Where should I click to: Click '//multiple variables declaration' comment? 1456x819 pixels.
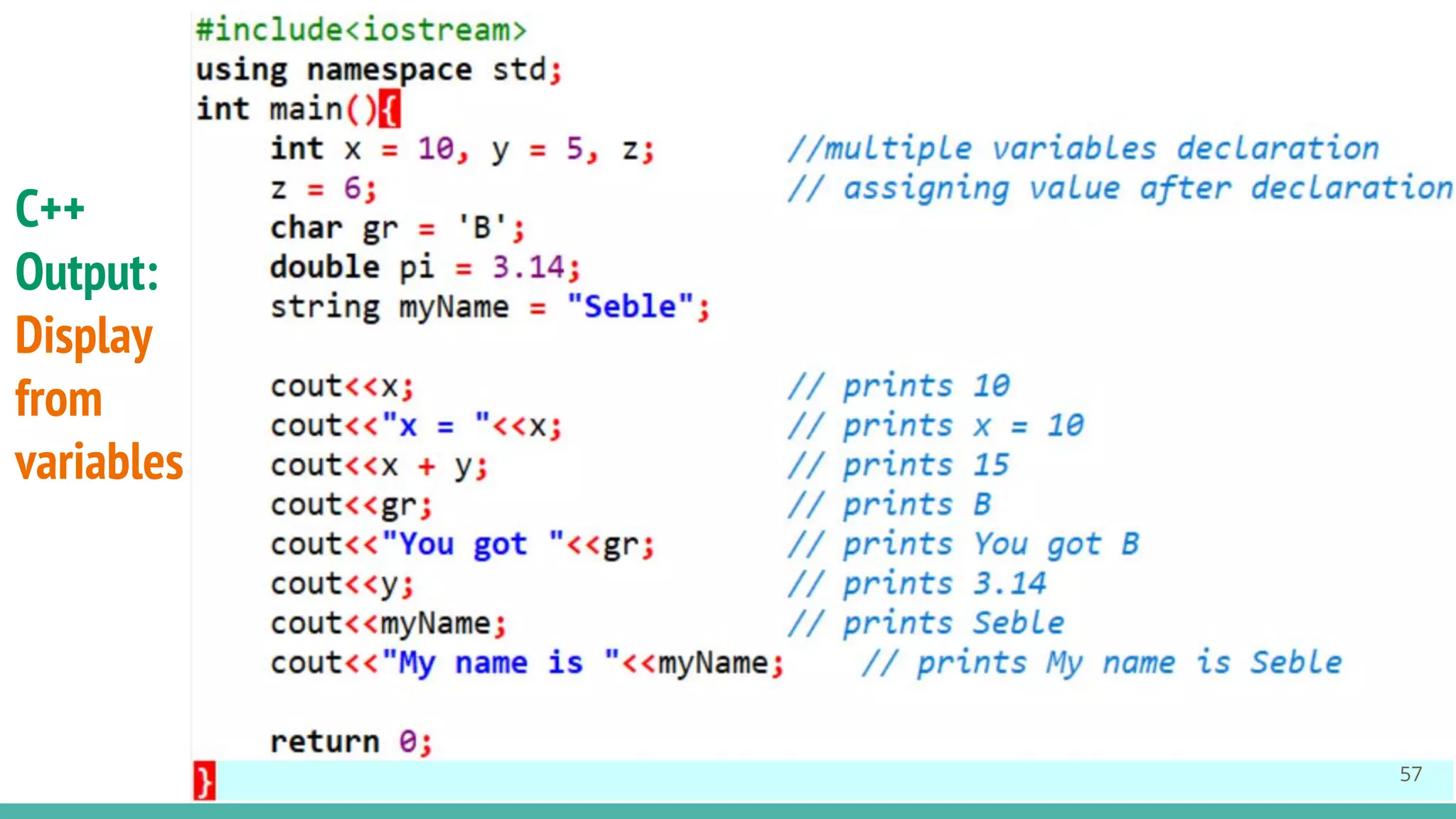[1083, 149]
